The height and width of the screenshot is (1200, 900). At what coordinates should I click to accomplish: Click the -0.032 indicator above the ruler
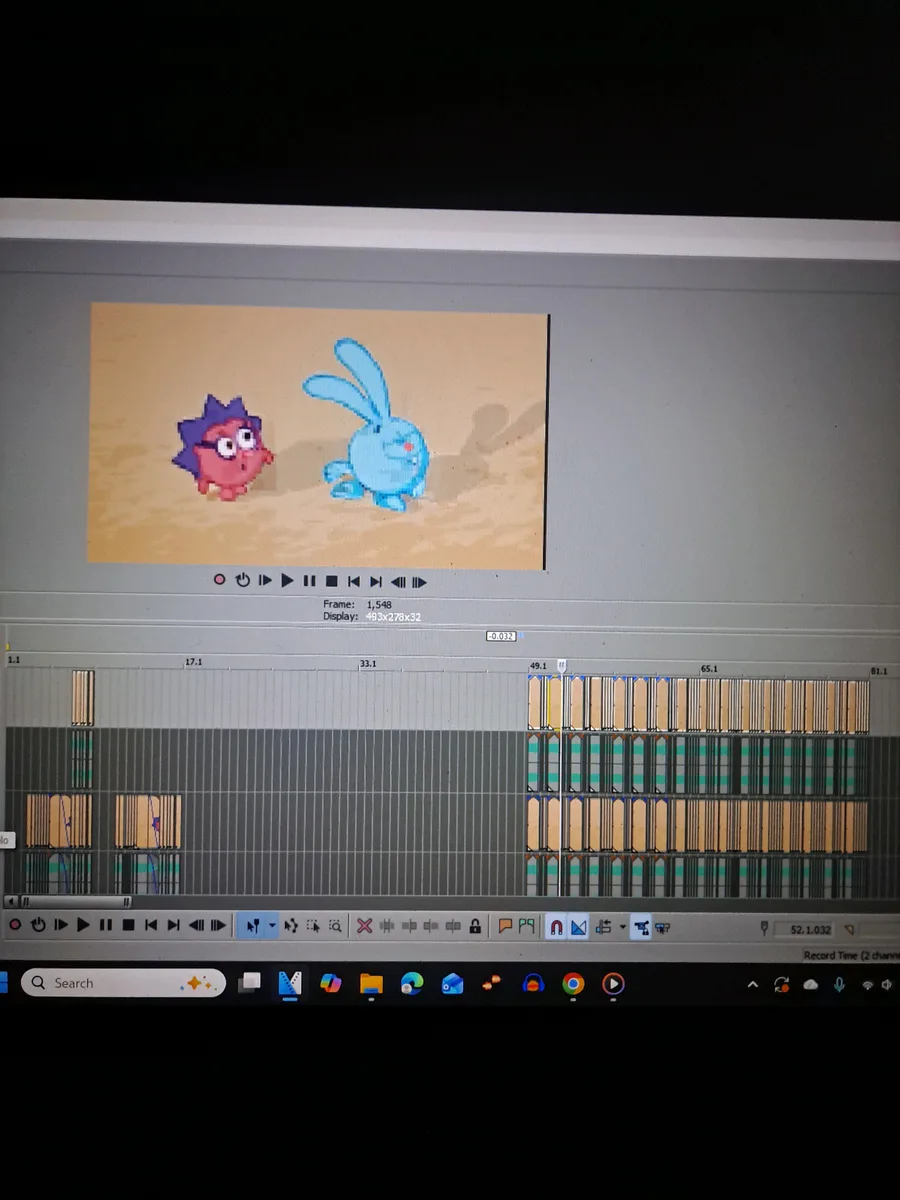501,636
